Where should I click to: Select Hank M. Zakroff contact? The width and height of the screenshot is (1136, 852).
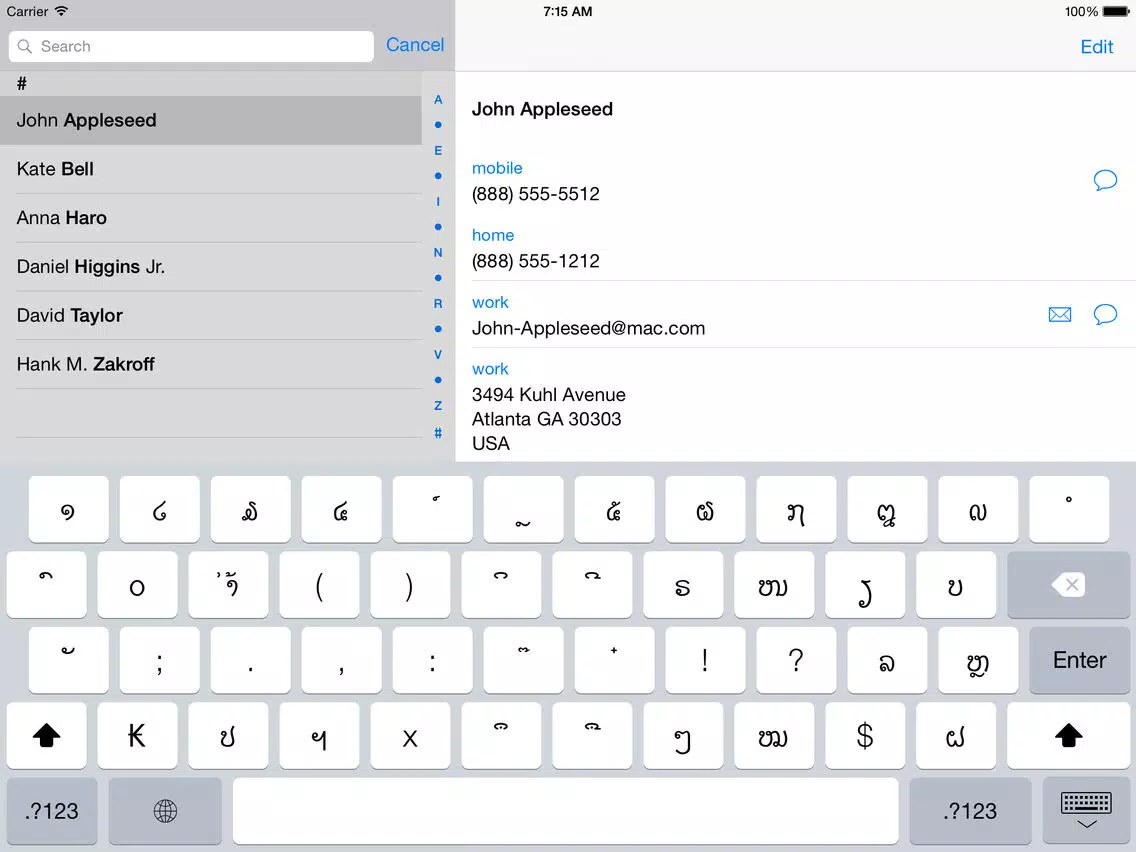tap(211, 364)
